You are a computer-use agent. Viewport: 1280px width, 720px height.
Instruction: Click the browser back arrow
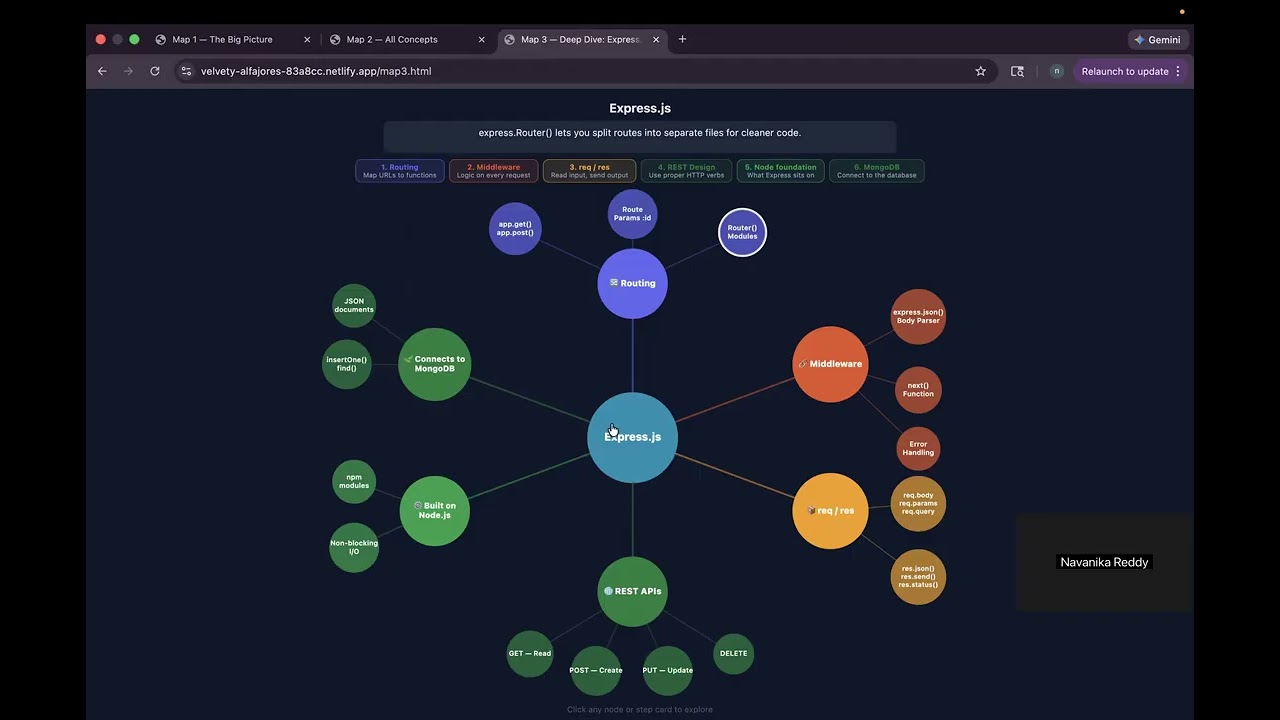click(102, 71)
